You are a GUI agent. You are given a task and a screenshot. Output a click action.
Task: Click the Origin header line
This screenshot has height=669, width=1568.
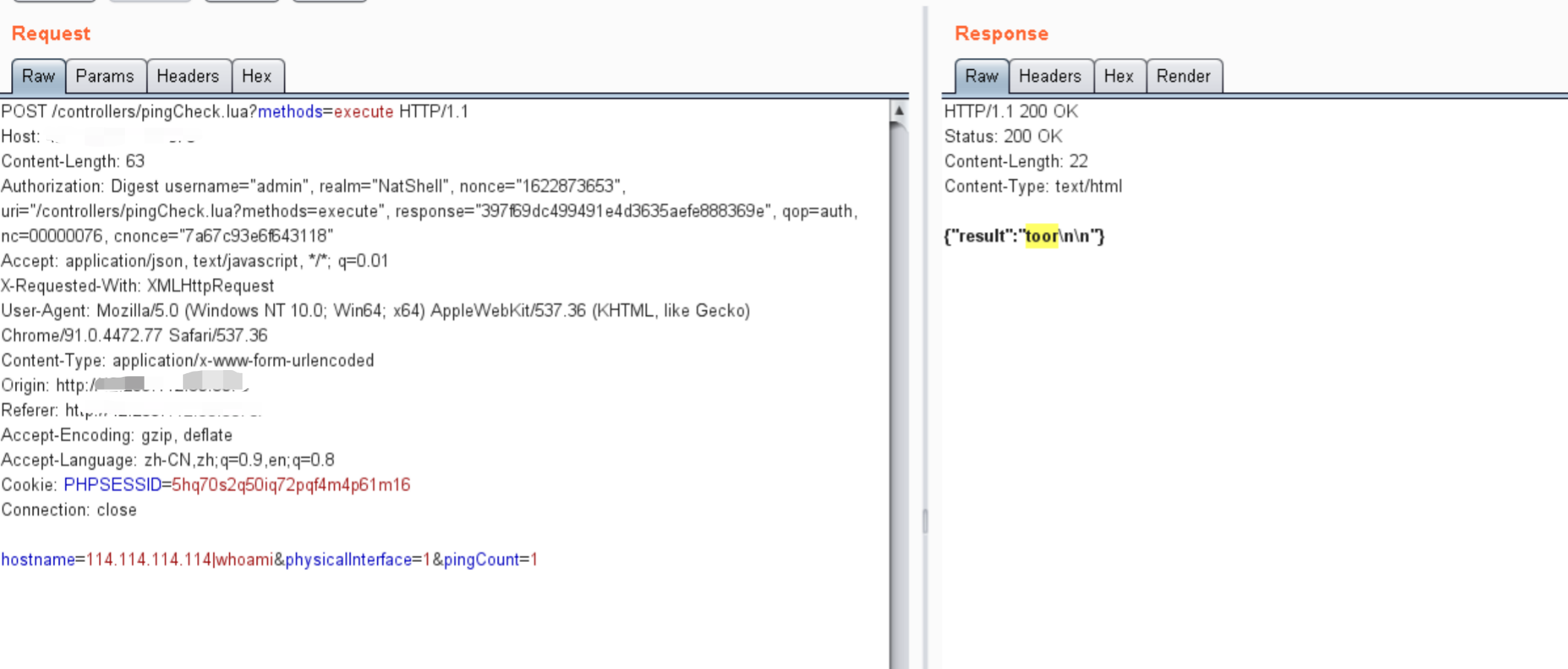[125, 386]
